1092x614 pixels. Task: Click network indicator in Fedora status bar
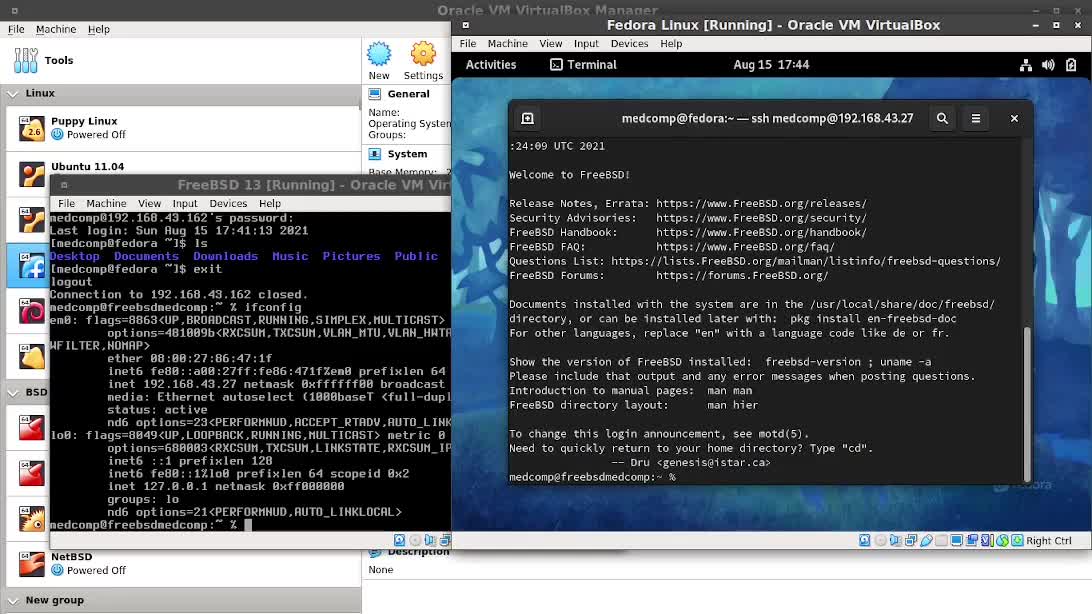[911, 540]
